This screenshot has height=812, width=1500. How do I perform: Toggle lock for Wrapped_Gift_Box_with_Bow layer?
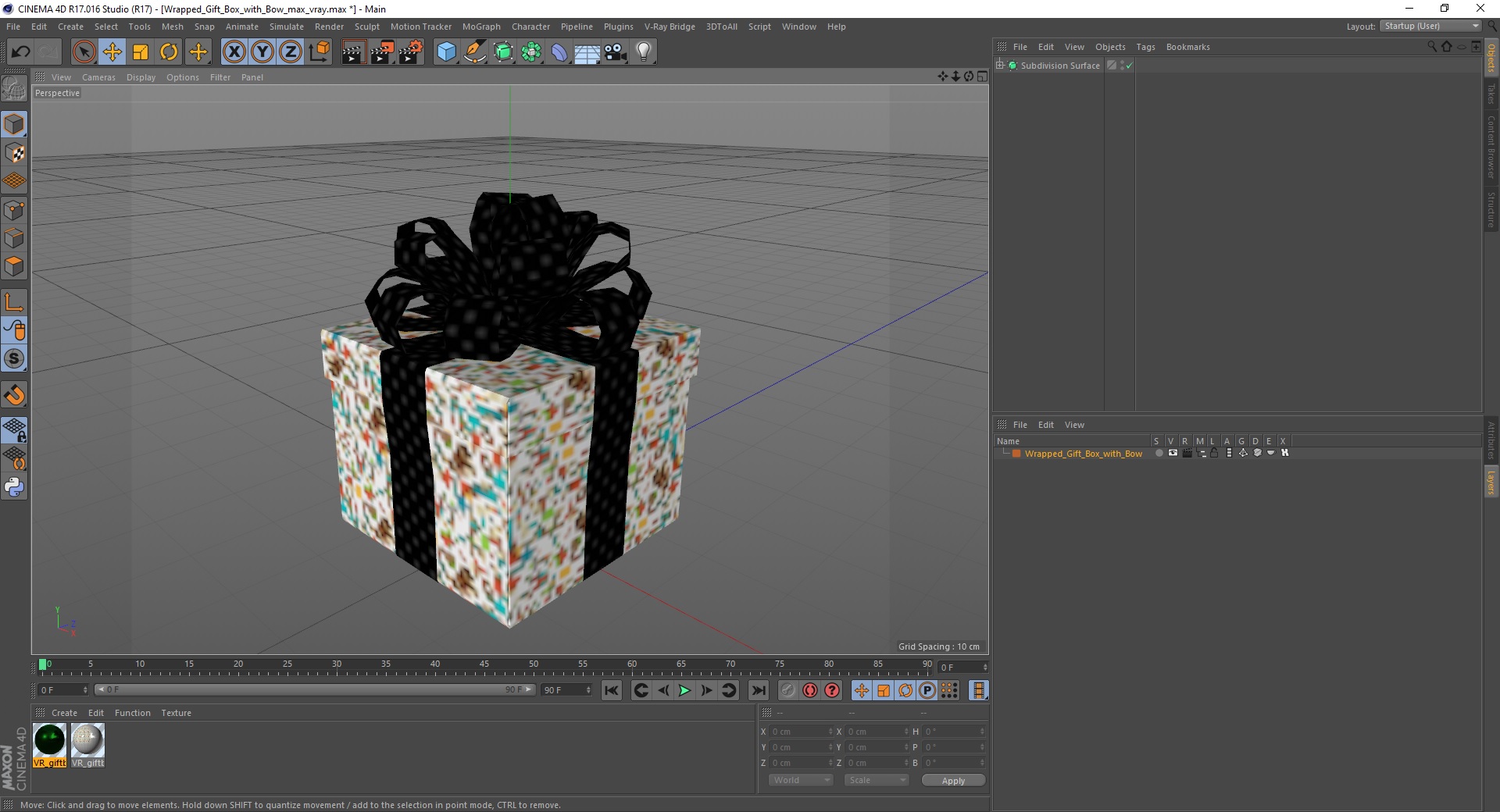click(1214, 453)
